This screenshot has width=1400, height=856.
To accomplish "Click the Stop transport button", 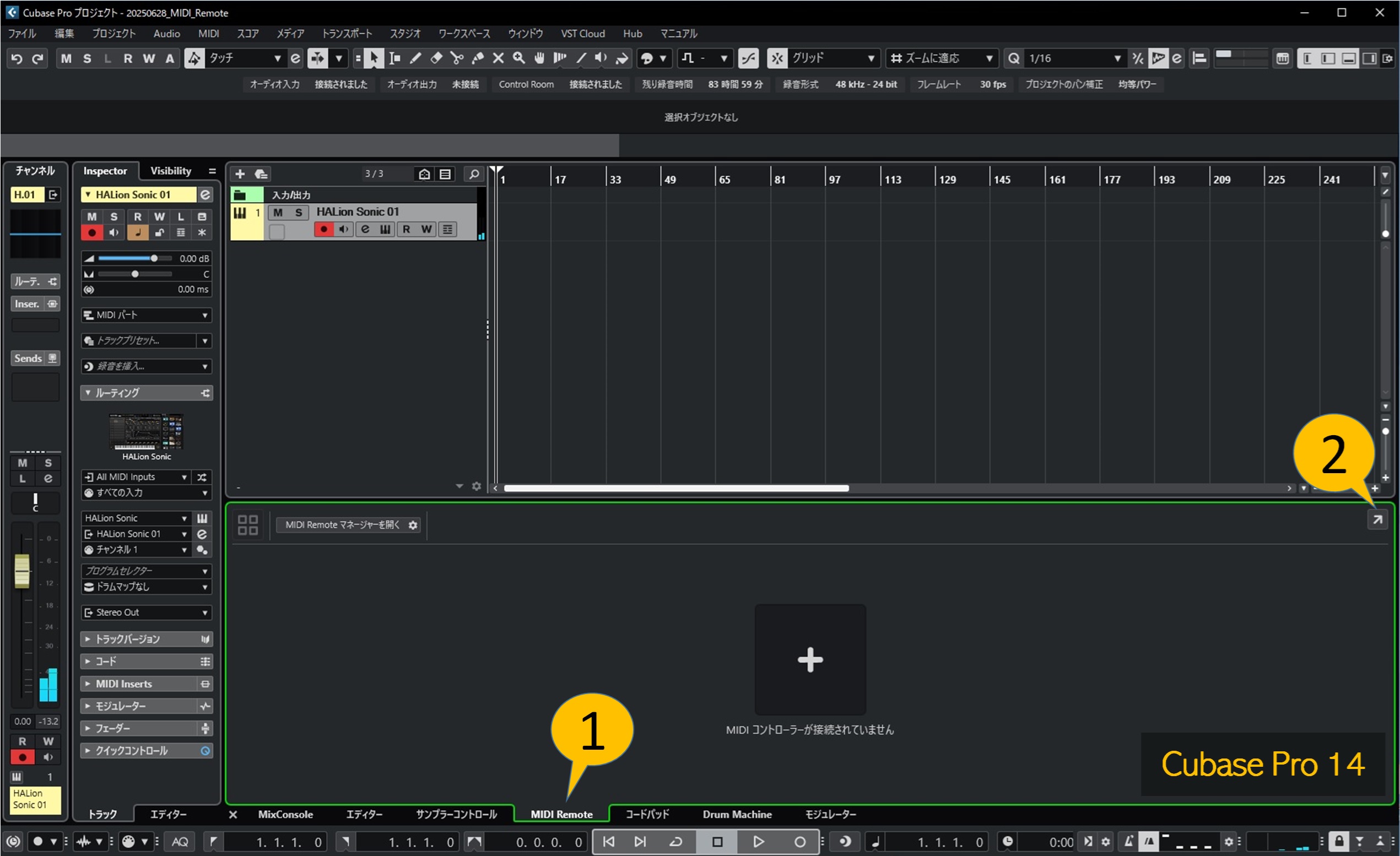I will 717,842.
